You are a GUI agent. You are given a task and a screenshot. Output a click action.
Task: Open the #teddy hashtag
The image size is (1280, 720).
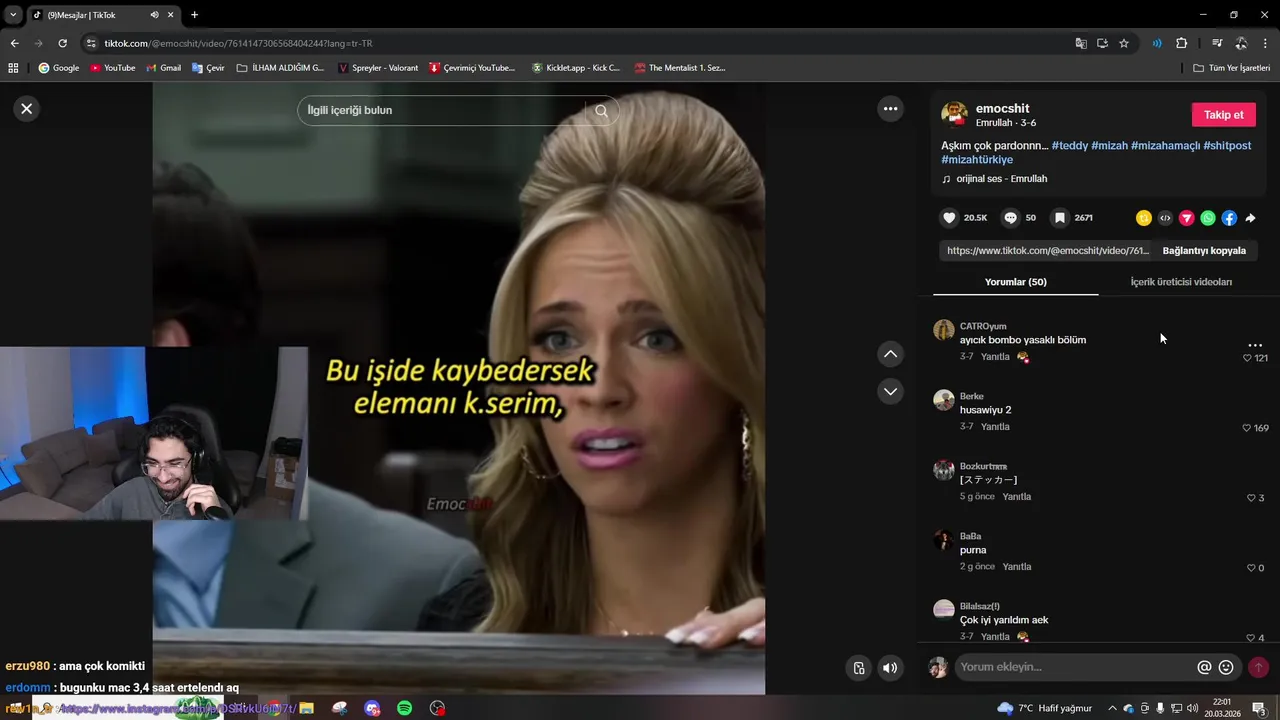1069,146
